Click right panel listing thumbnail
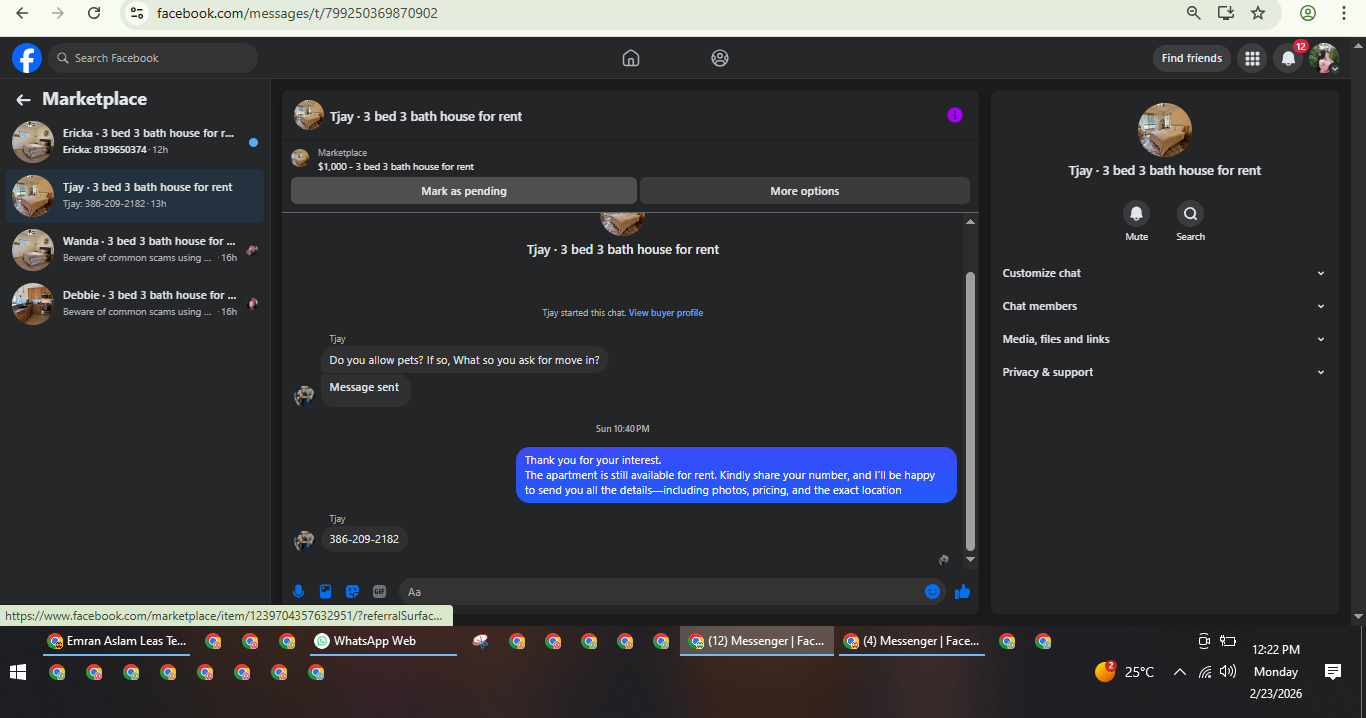 pyautogui.click(x=1165, y=130)
